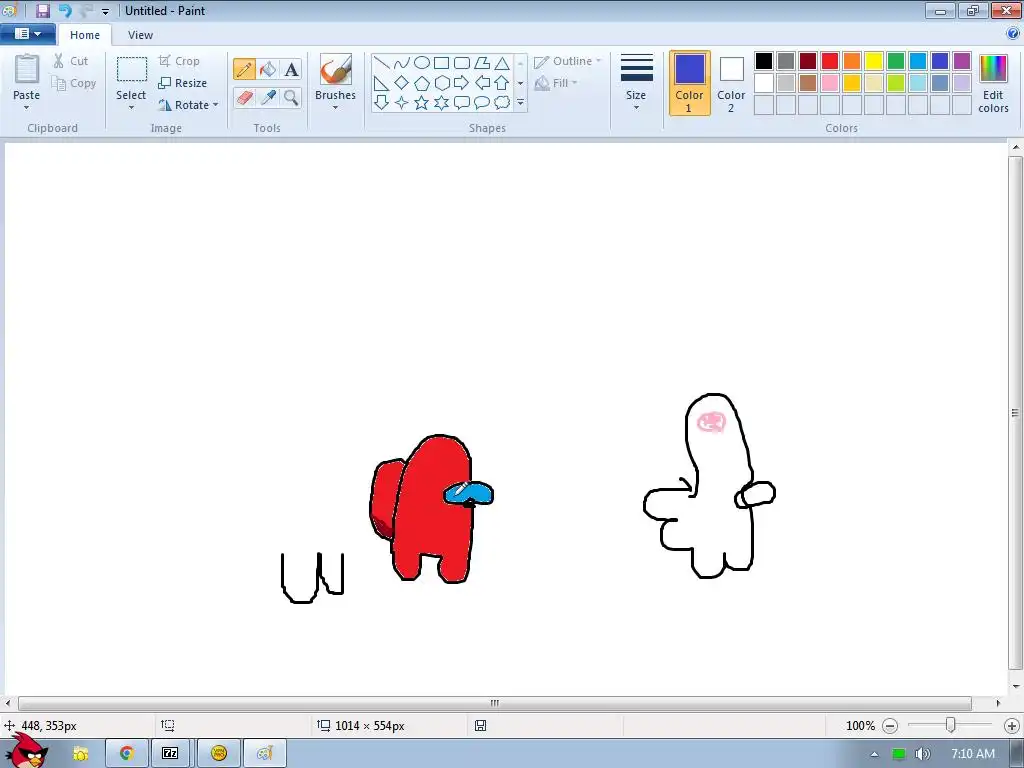Click the Angry Birds Start button
1024x768 pixels.
(27, 751)
